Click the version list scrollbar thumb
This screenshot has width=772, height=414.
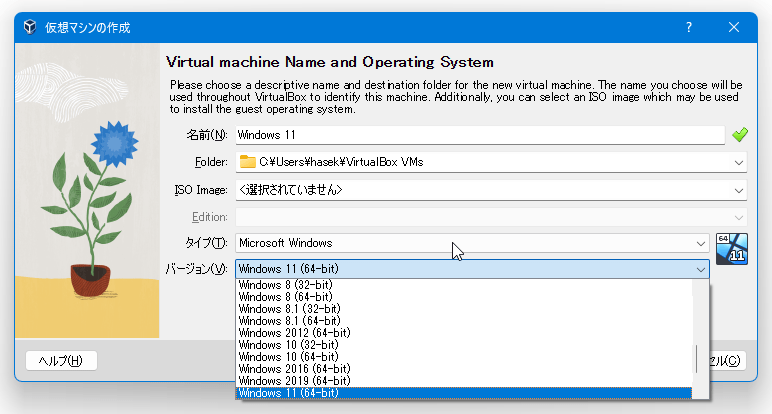pyautogui.click(x=697, y=359)
